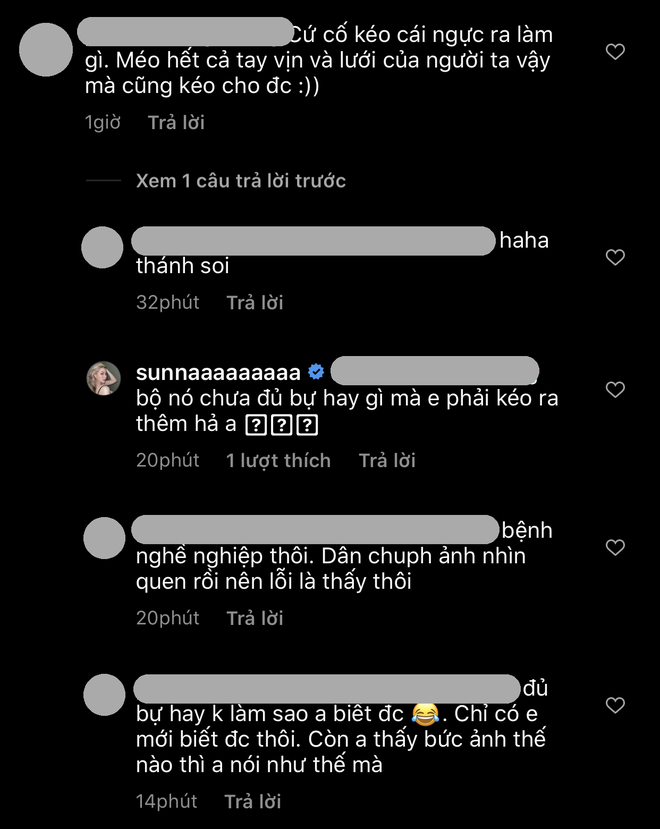Like the "bệnh nghề nghiệp thôi" reply
Viewport: 660px width, 829px height.
pyautogui.click(x=615, y=547)
